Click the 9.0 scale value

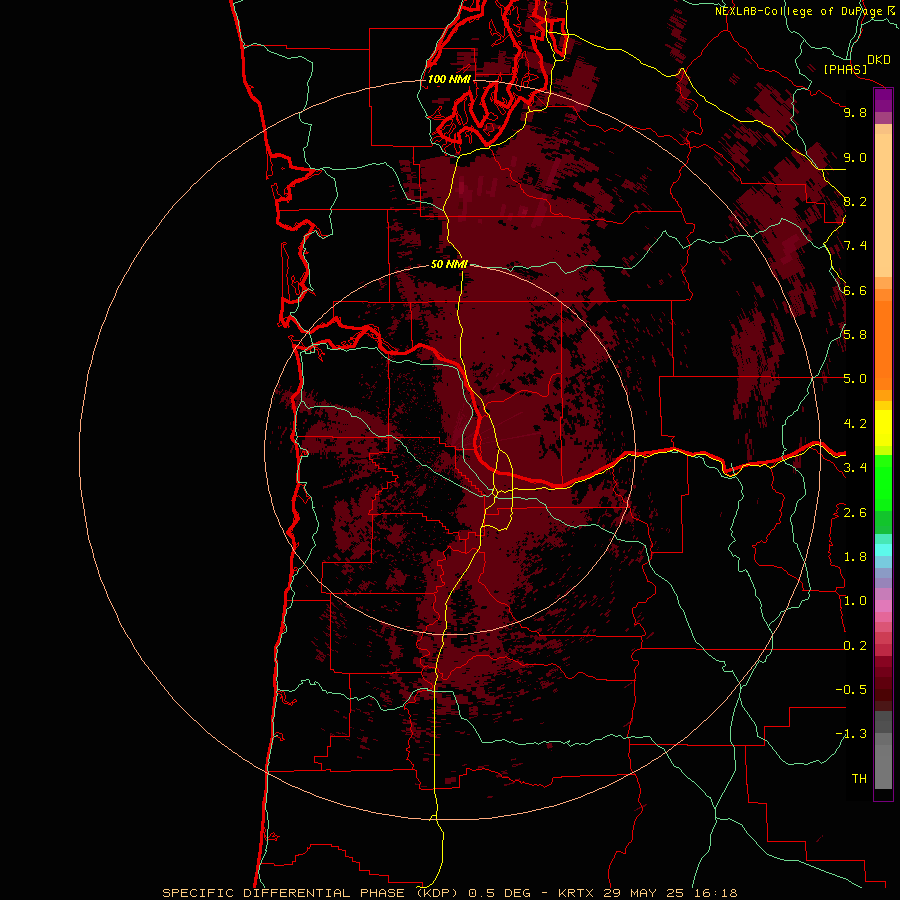point(855,157)
